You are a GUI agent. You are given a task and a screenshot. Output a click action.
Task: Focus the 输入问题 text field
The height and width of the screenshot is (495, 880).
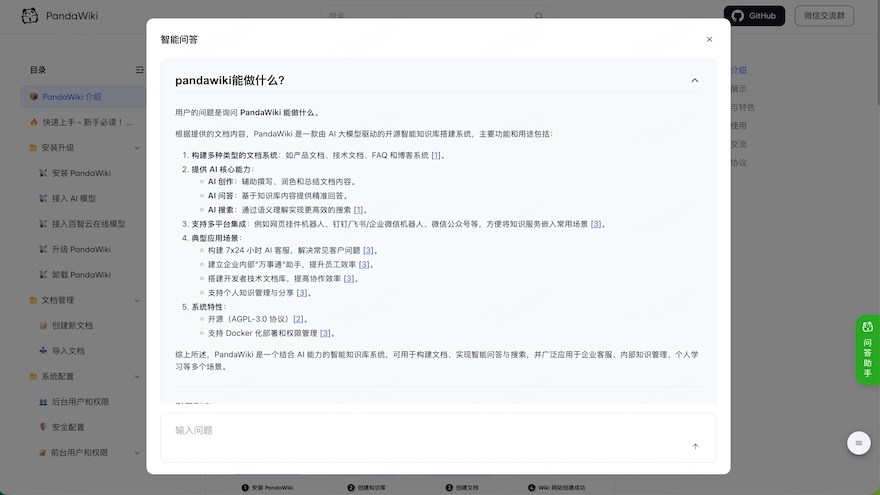[x=420, y=431]
